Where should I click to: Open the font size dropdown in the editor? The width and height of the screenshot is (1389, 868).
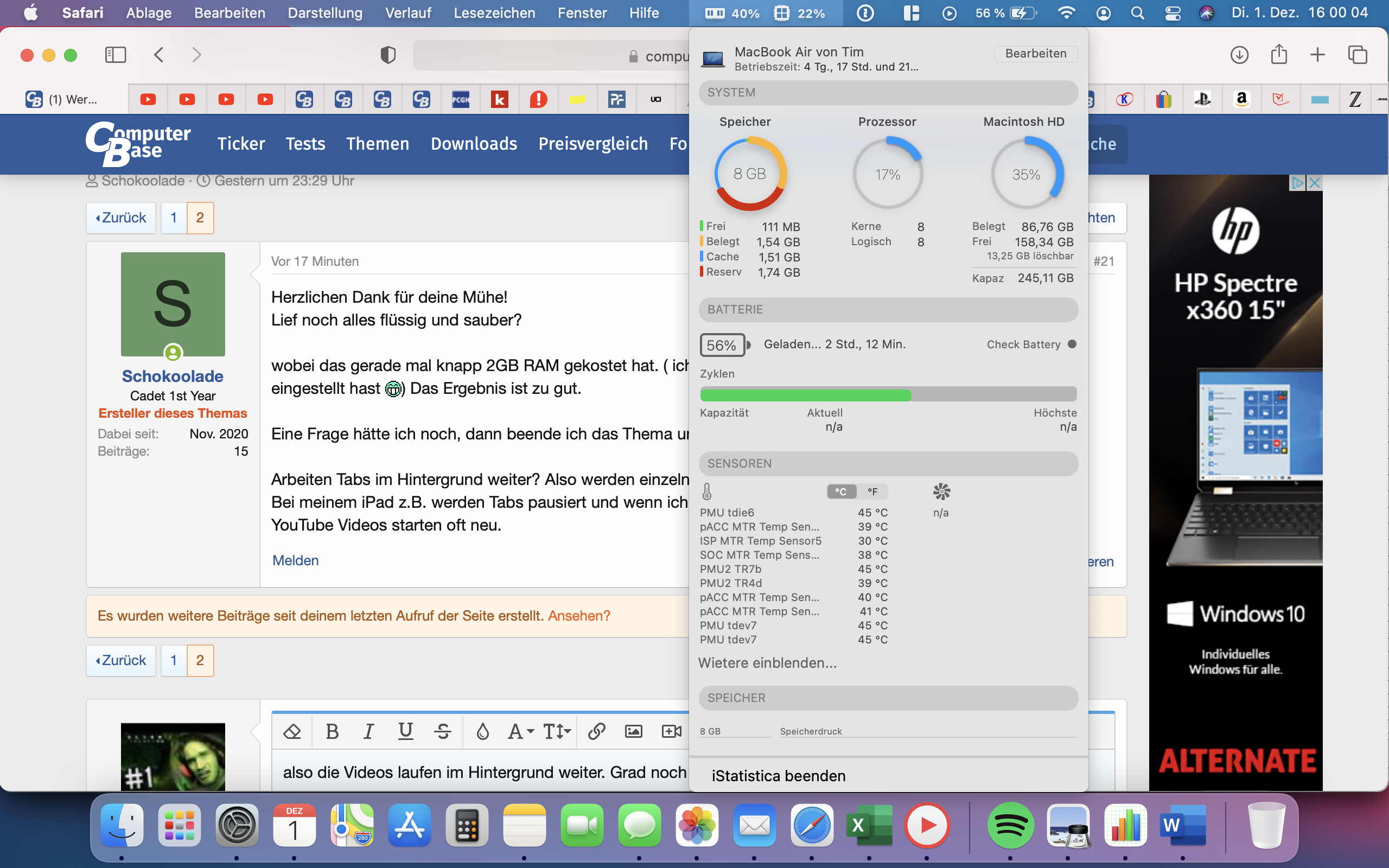557,731
